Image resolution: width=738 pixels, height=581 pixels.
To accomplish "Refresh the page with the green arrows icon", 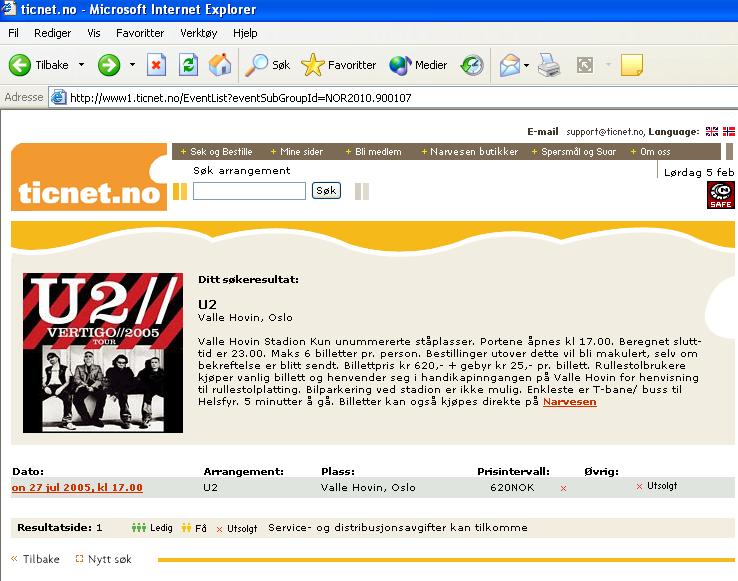I will coord(188,65).
